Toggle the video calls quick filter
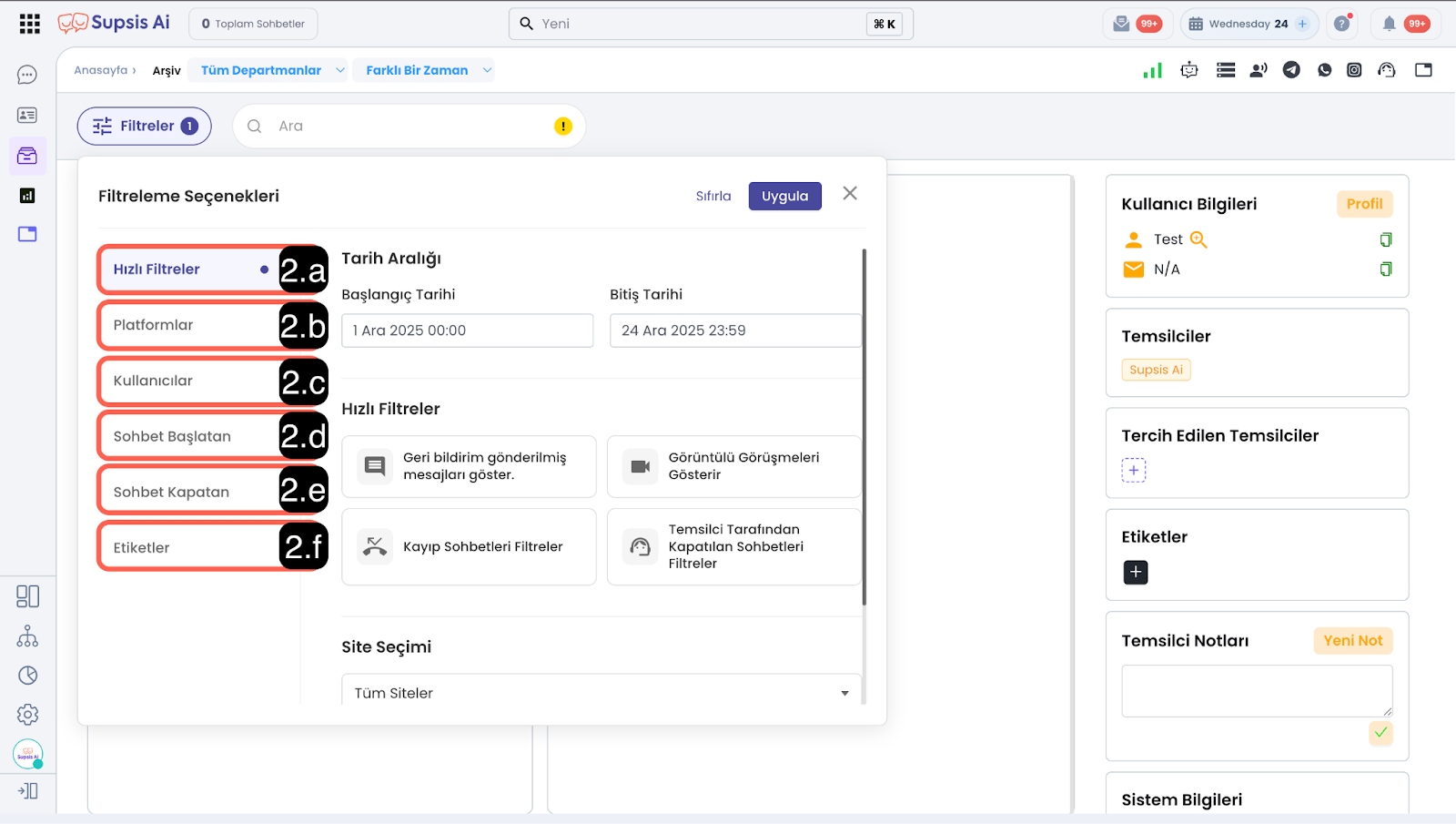1456x824 pixels. [733, 466]
